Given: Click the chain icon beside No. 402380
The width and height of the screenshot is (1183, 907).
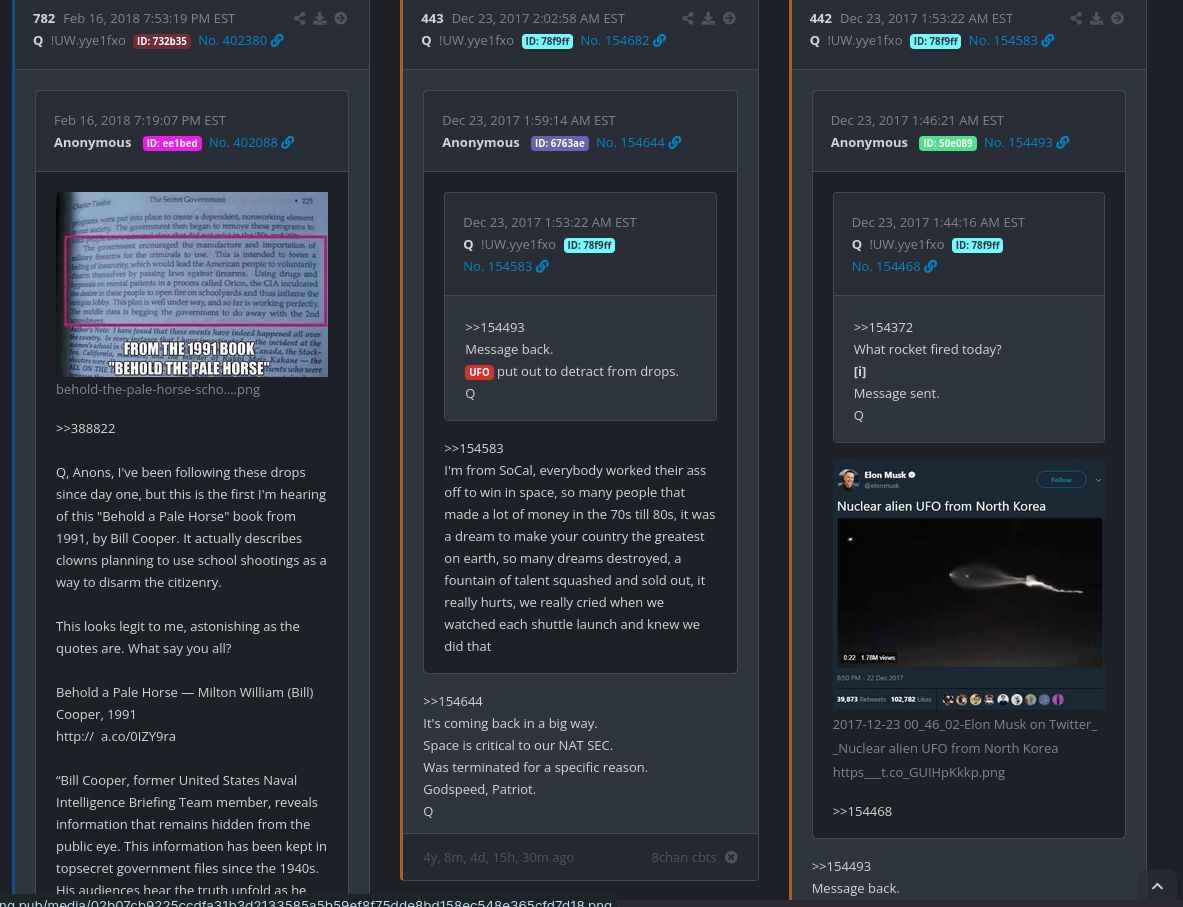Looking at the screenshot, I should [x=278, y=41].
